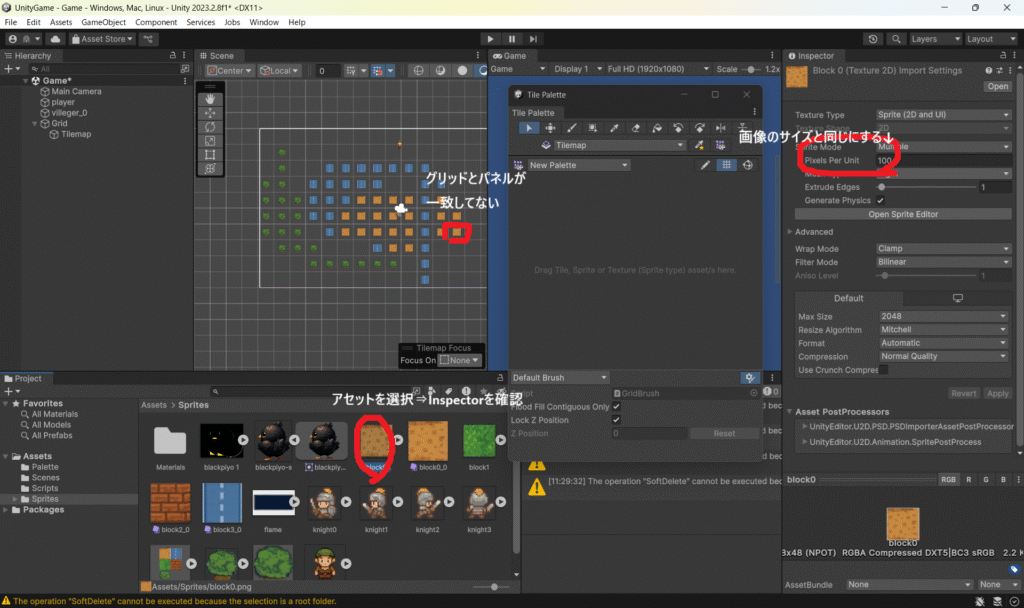The height and width of the screenshot is (608, 1024).
Task: Expand the Advanced section in Inspector
Action: point(790,232)
